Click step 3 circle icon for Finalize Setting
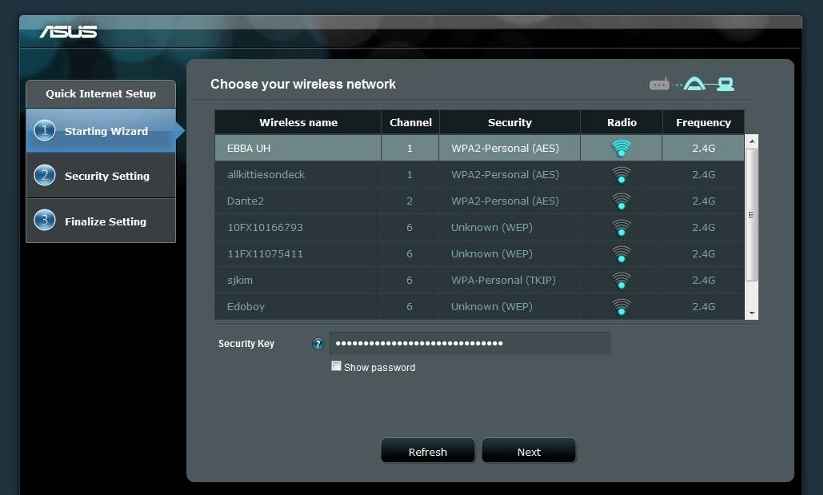This screenshot has width=823, height=495. [45, 220]
